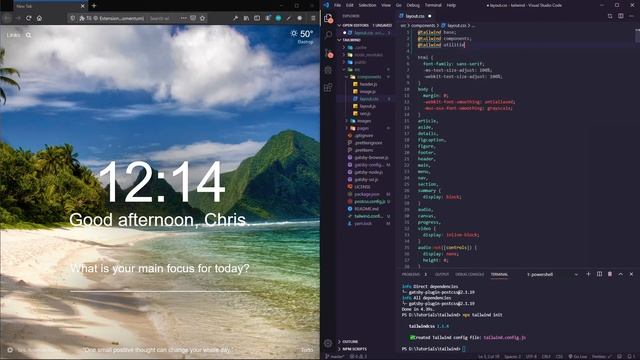Image resolution: width=640 pixels, height=360 pixels.
Task: Collapse the Open Editors section
Action: 365,25
